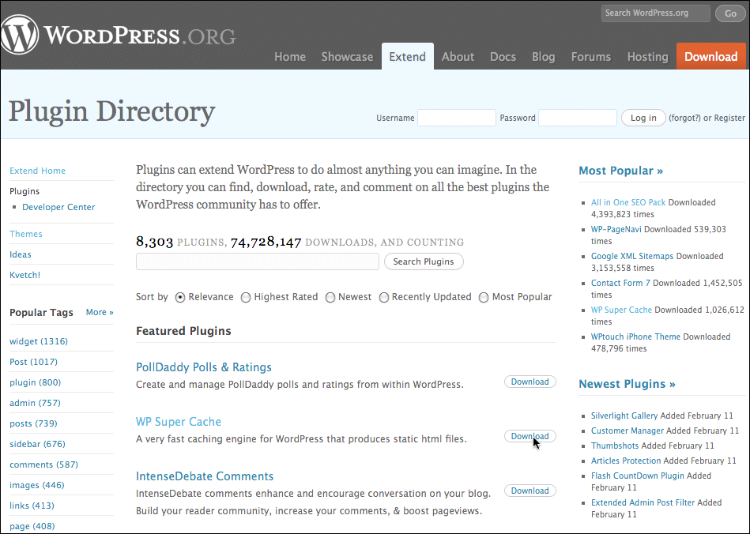Viewport: 750px width, 534px height.
Task: Open the Register link
Action: (729, 118)
